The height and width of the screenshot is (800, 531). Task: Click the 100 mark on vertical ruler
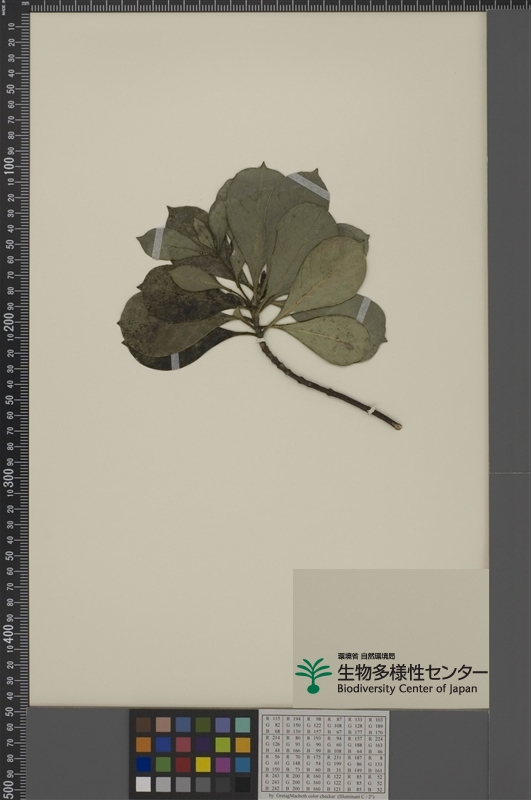(9, 166)
